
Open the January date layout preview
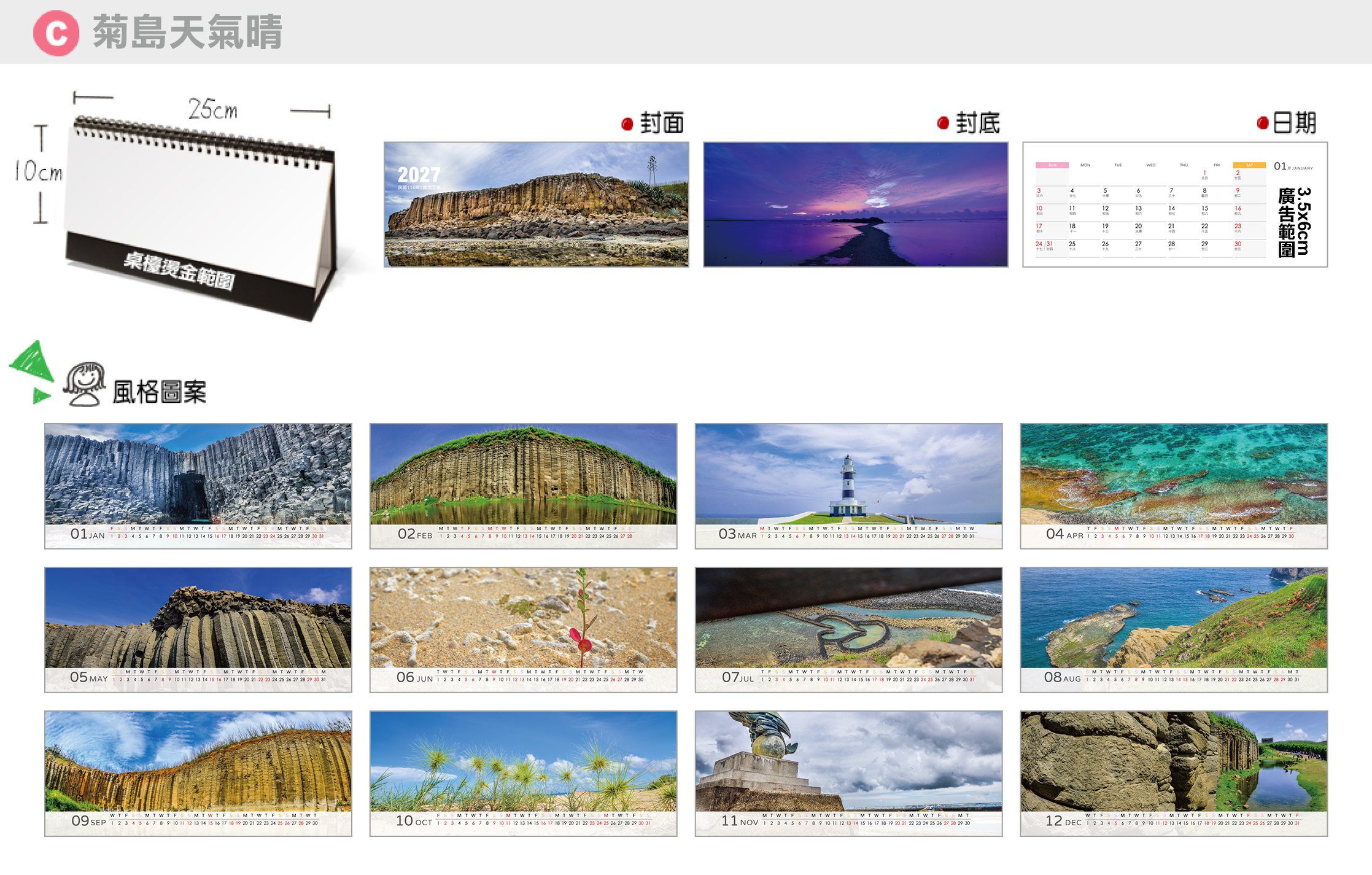pos(1175,204)
